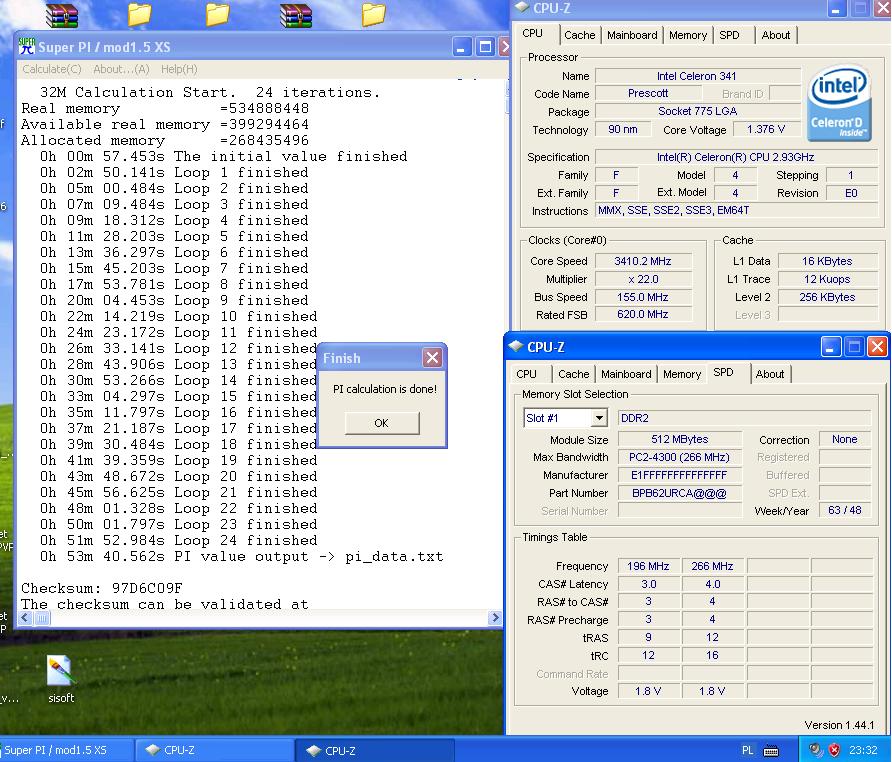Click the Core Speed 3410.2 MHz value

click(x=643, y=261)
